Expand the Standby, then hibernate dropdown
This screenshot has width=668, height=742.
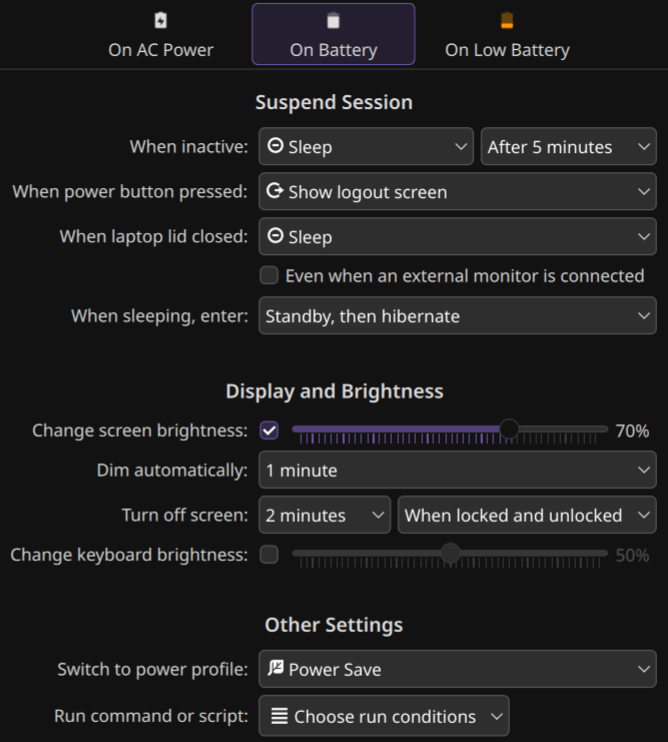(457, 316)
